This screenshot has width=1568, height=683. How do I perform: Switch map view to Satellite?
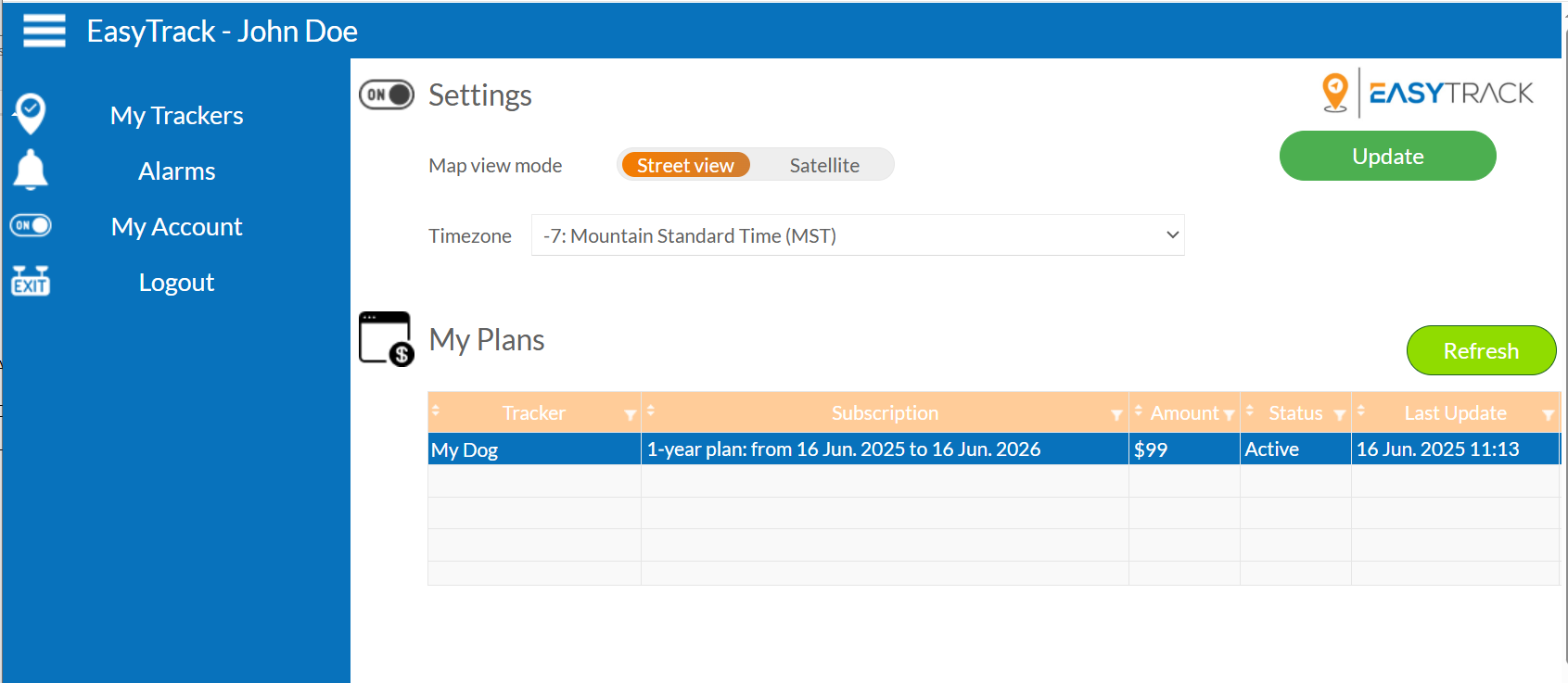pyautogui.click(x=824, y=165)
